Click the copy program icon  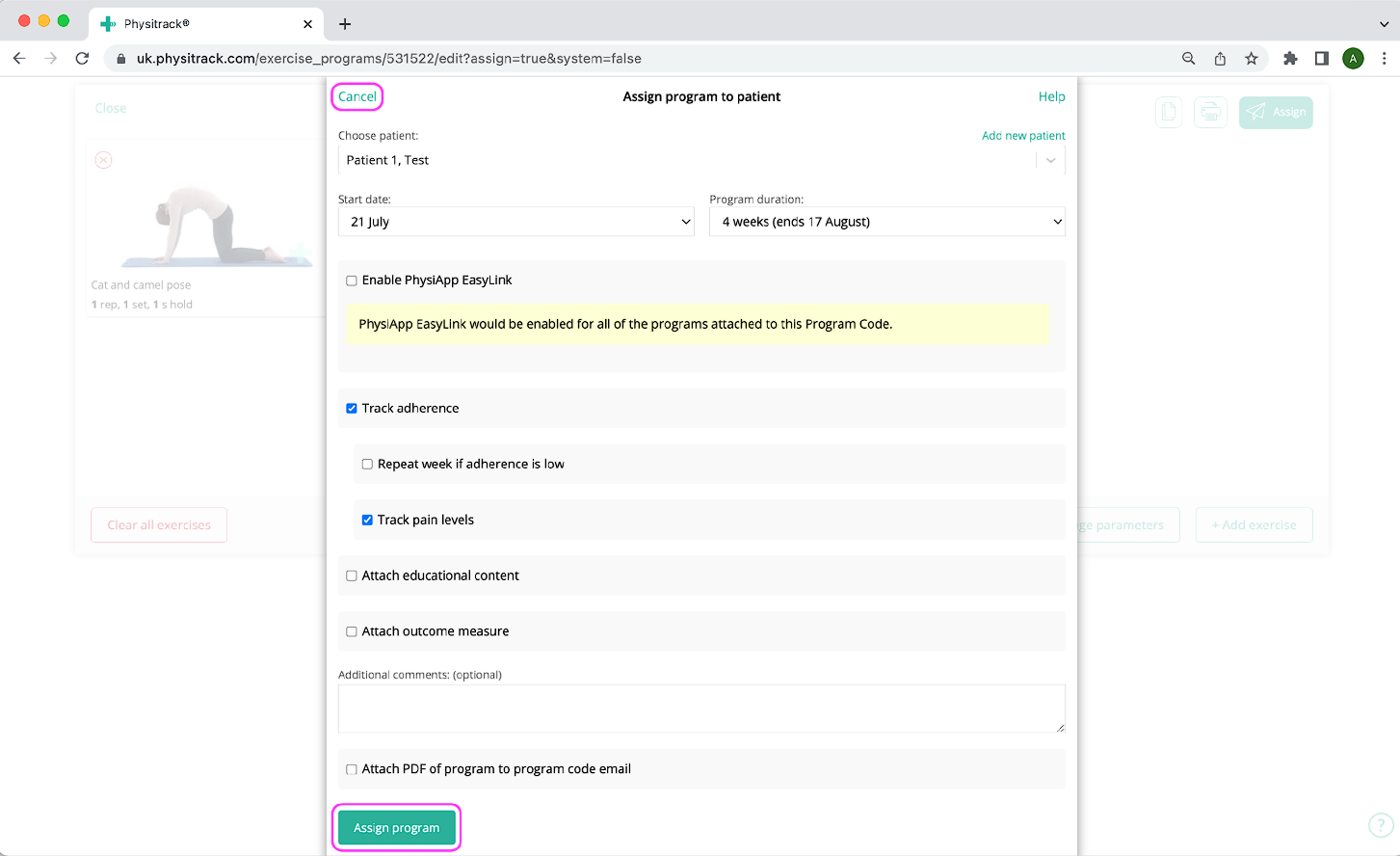(1169, 113)
